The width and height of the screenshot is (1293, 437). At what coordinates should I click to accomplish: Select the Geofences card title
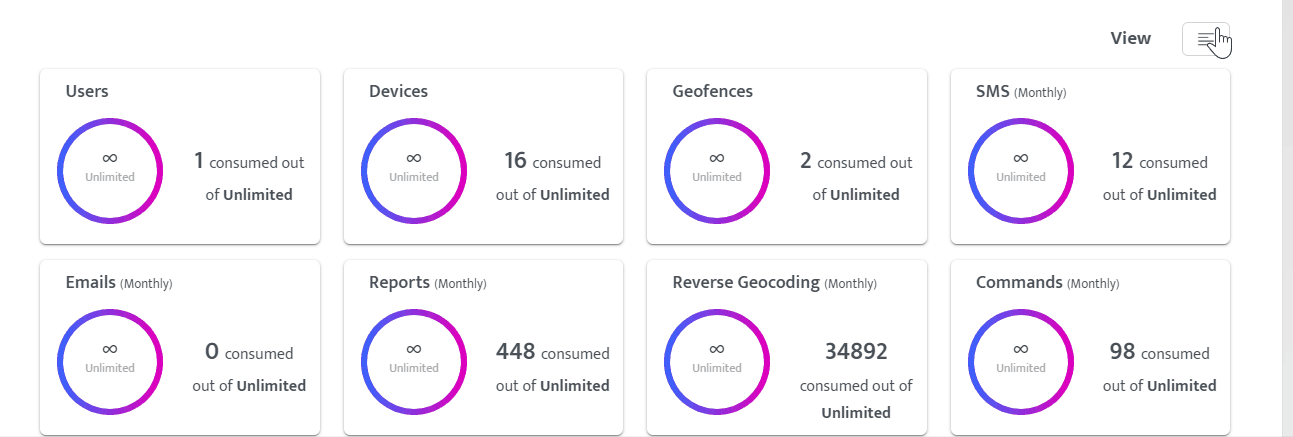pos(712,92)
